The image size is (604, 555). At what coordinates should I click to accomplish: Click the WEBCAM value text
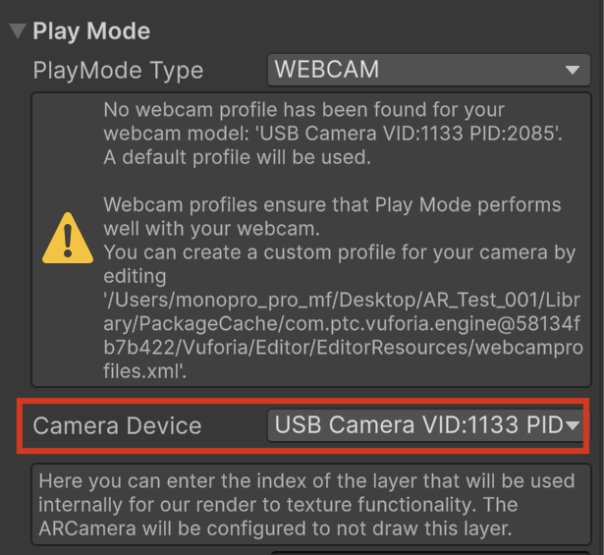click(x=326, y=70)
